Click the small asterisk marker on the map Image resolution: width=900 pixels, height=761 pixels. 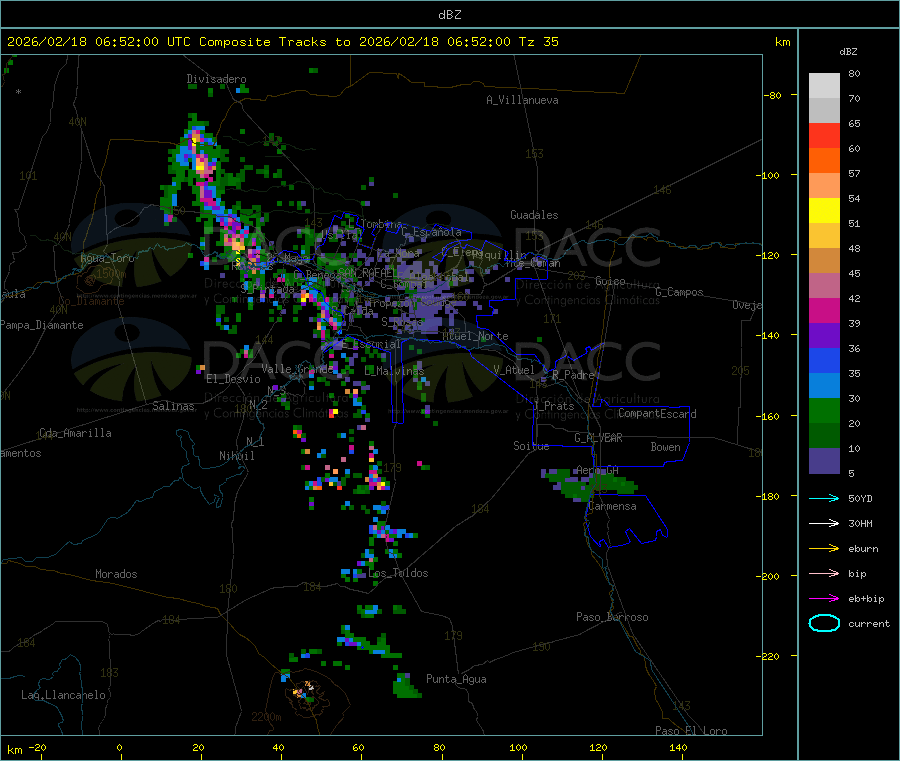click(19, 92)
